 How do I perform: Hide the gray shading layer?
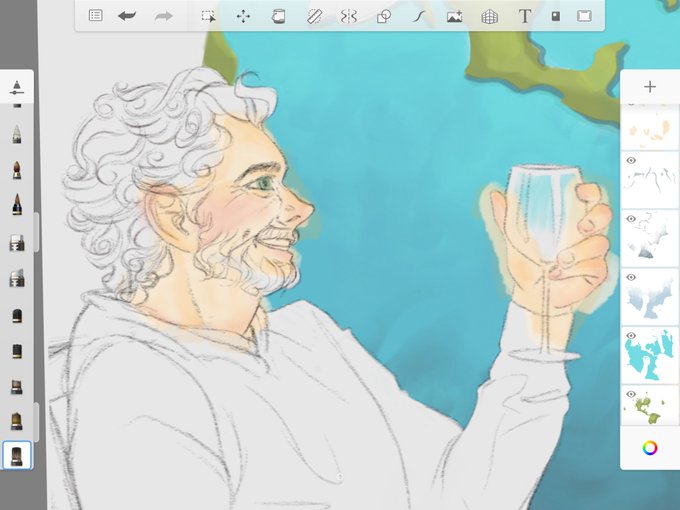tap(631, 219)
